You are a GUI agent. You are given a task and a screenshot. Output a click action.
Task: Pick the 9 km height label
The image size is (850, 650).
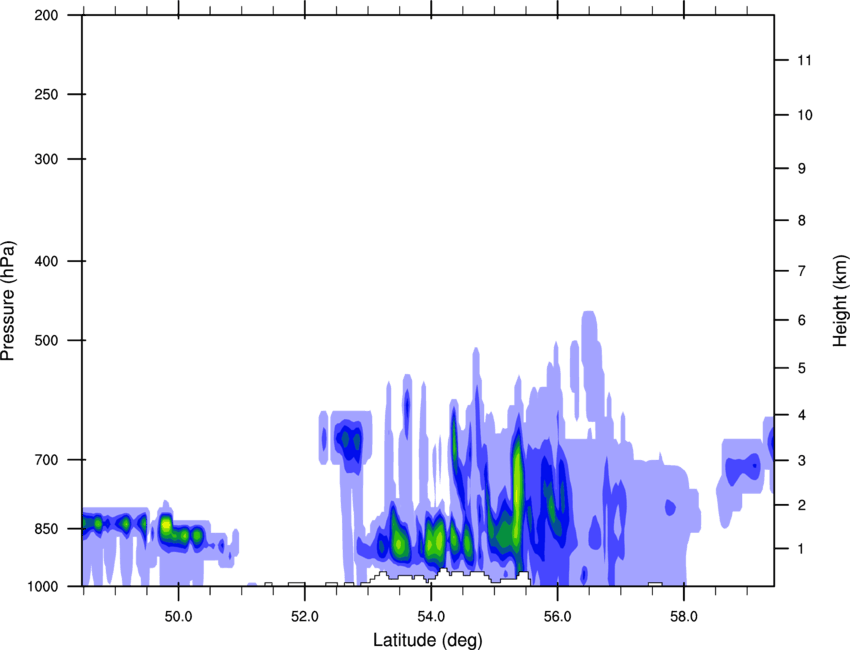(802, 169)
